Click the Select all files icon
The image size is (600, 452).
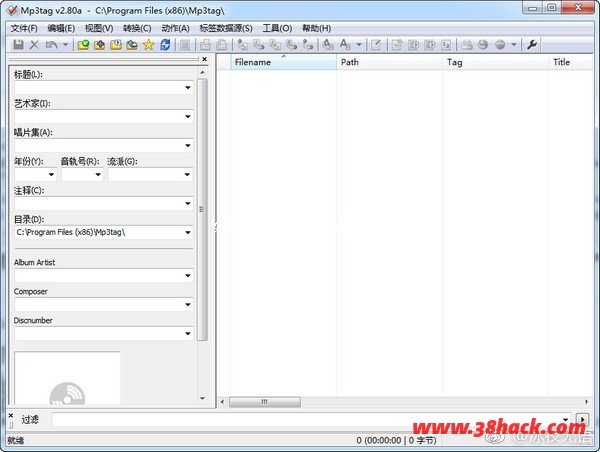point(185,45)
